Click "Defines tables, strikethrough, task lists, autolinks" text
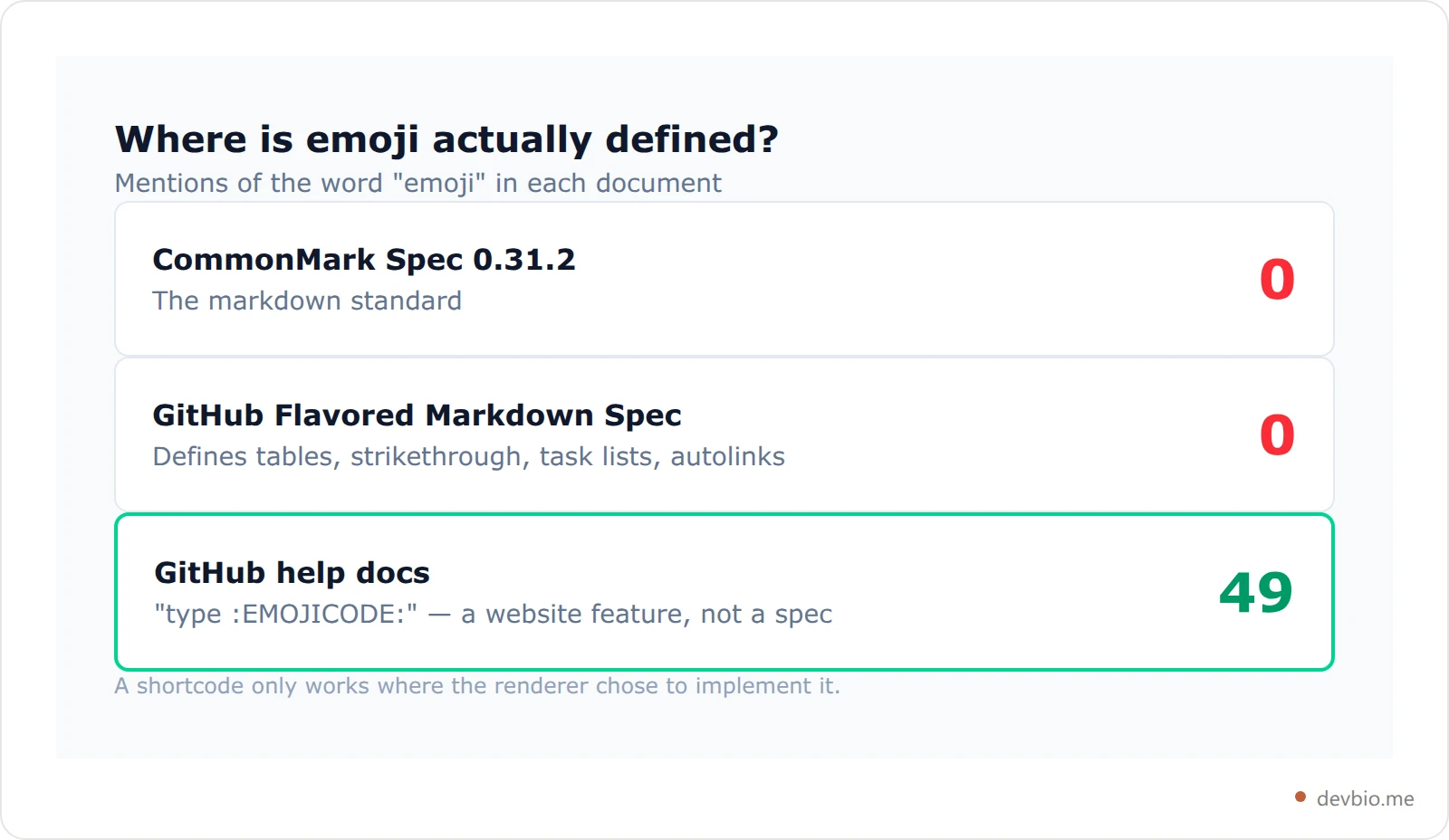This screenshot has width=1449, height=840. click(468, 456)
